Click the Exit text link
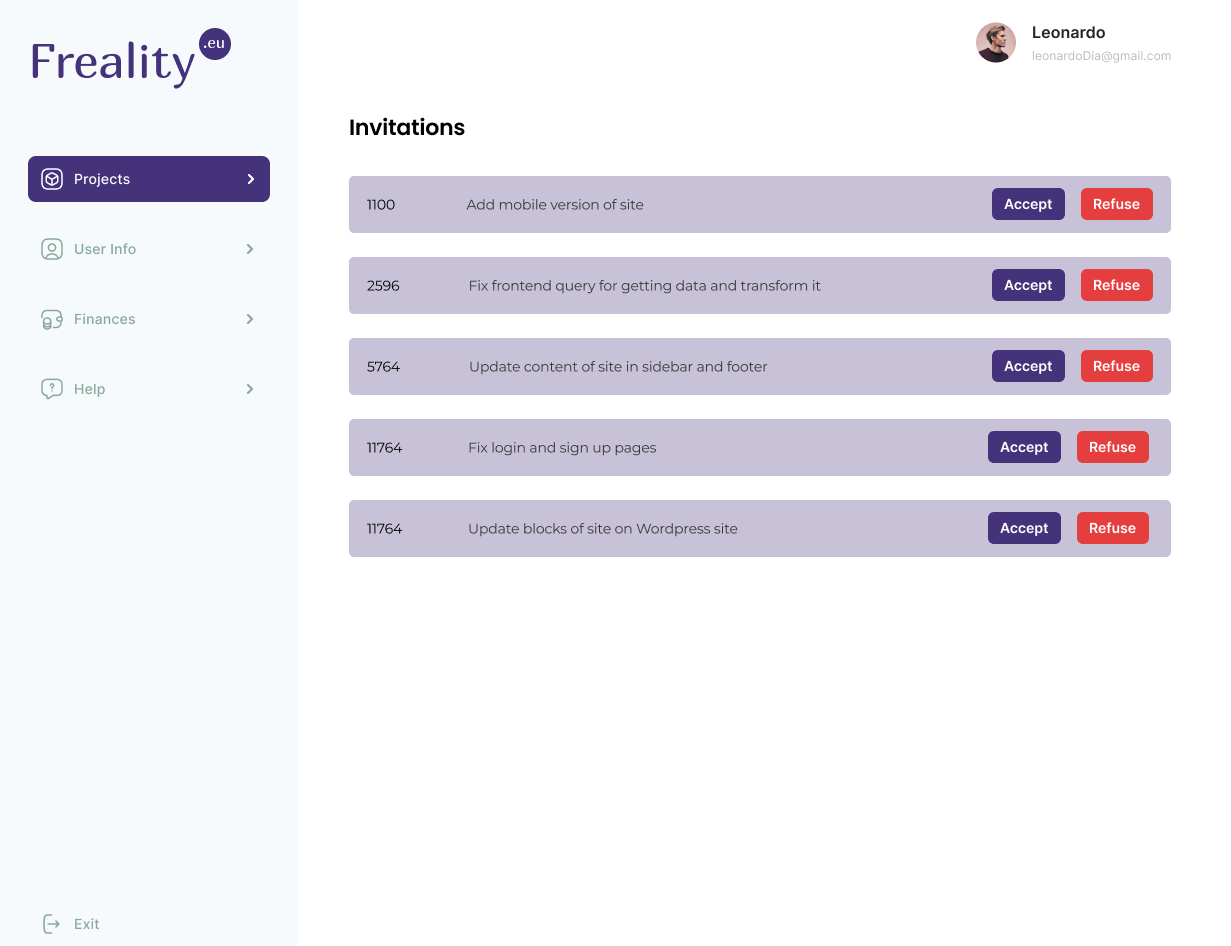 coord(87,924)
